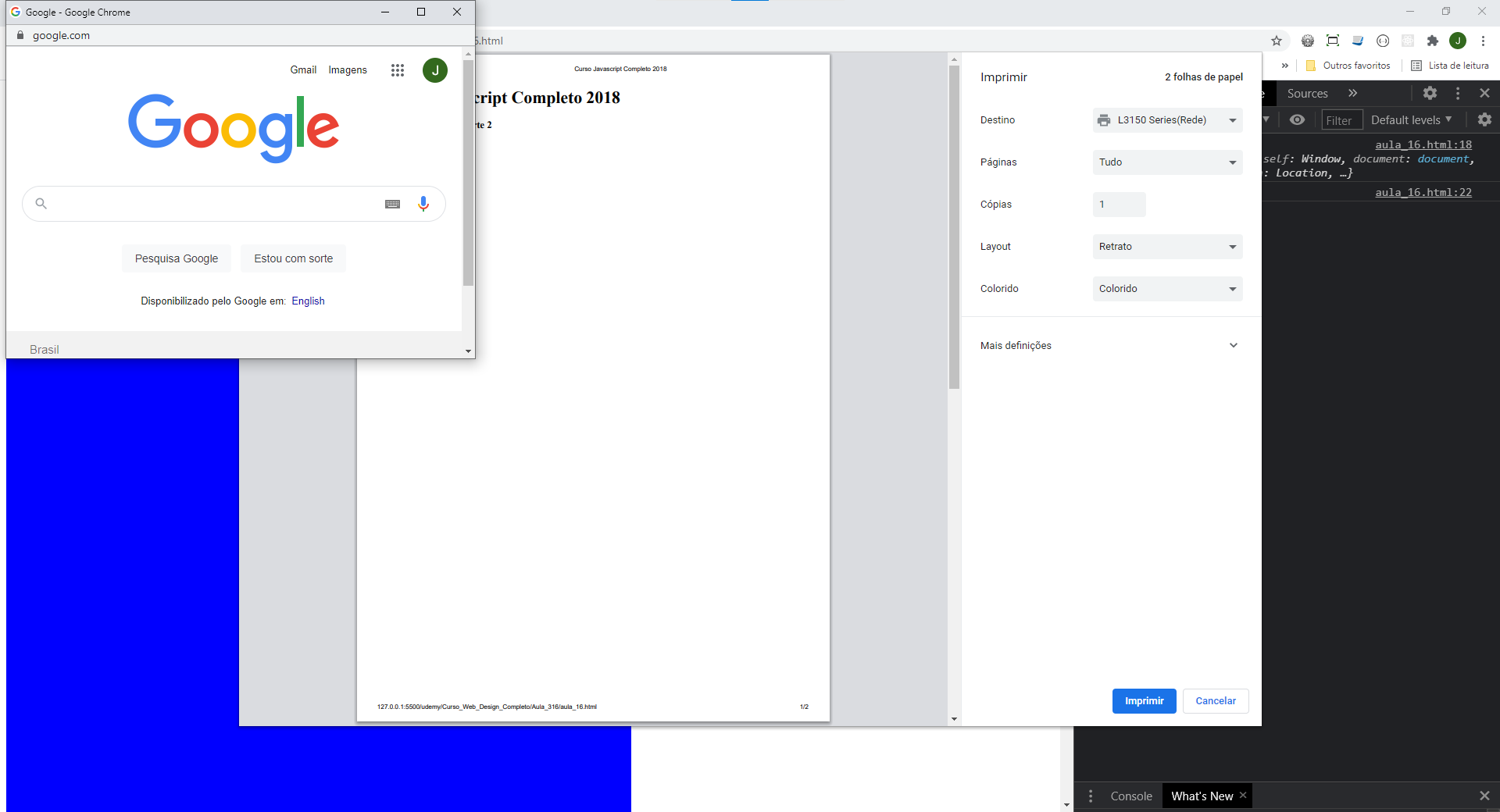Click the blue laptop extension icon
This screenshot has height=812, width=1500.
pos(1358,41)
